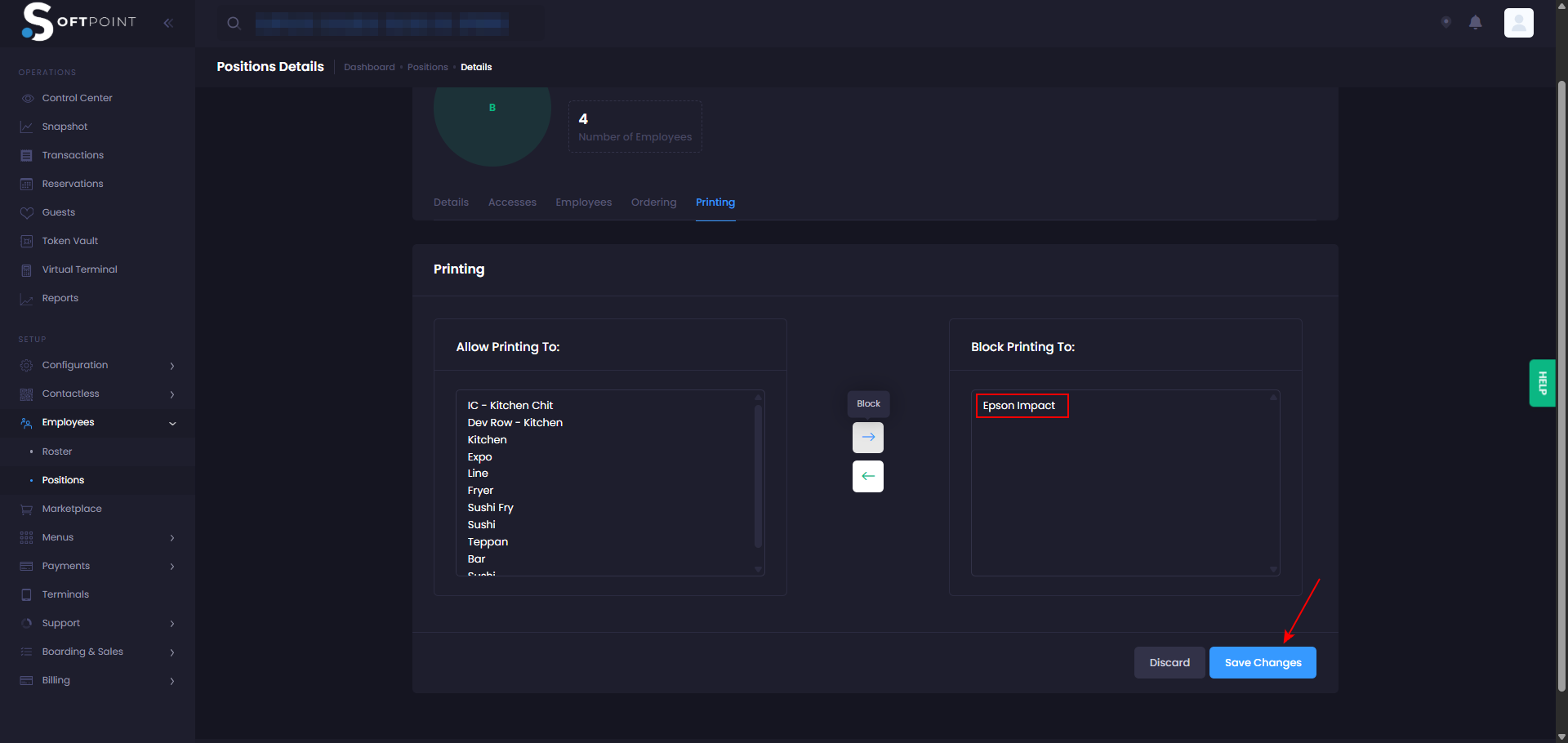Switch to the Accesses tab

pyautogui.click(x=512, y=202)
